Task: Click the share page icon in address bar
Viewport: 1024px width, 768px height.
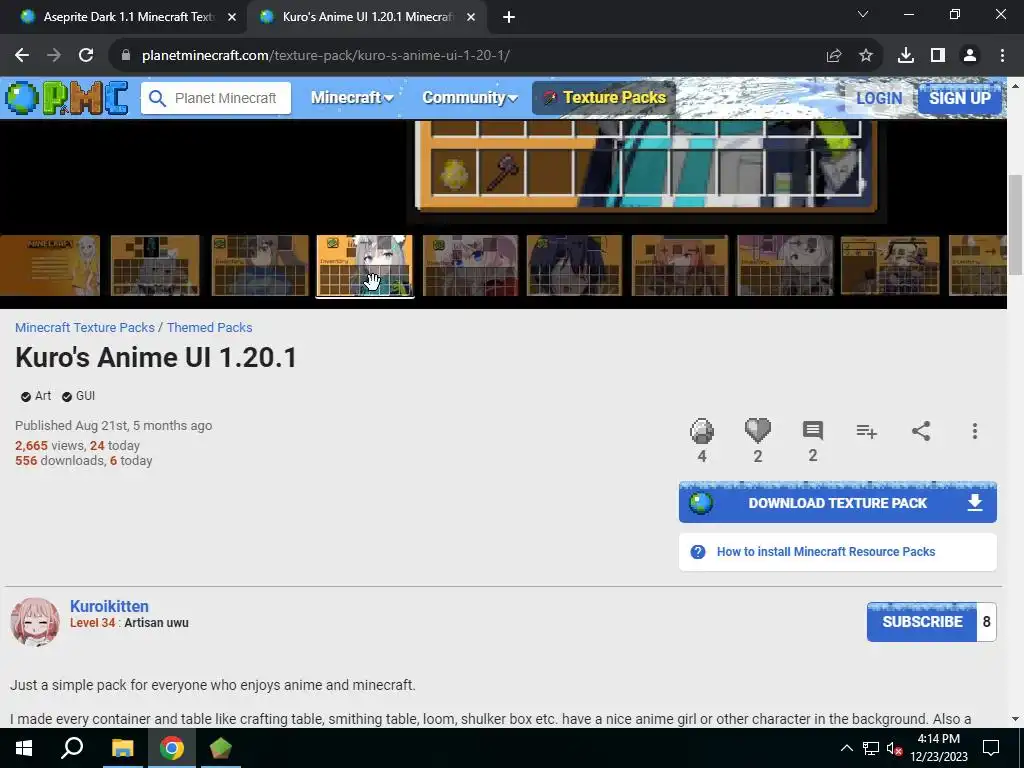Action: (x=834, y=56)
